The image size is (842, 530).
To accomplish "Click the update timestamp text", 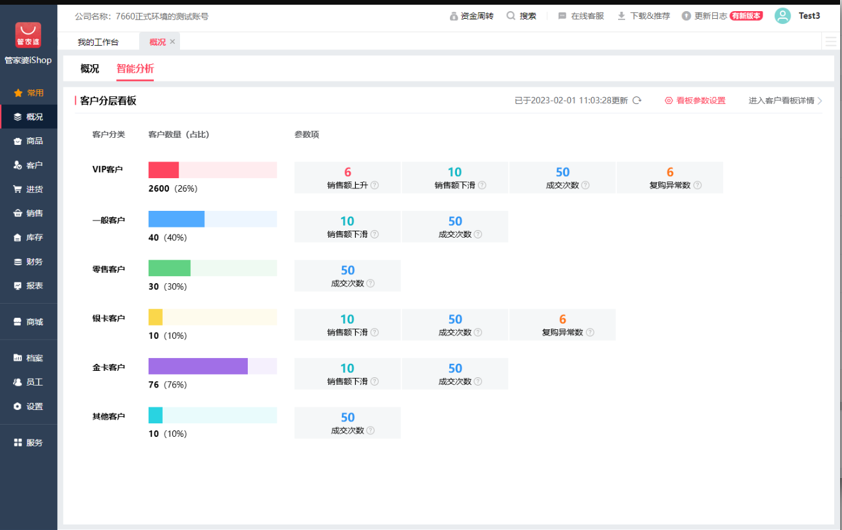I will coord(571,100).
